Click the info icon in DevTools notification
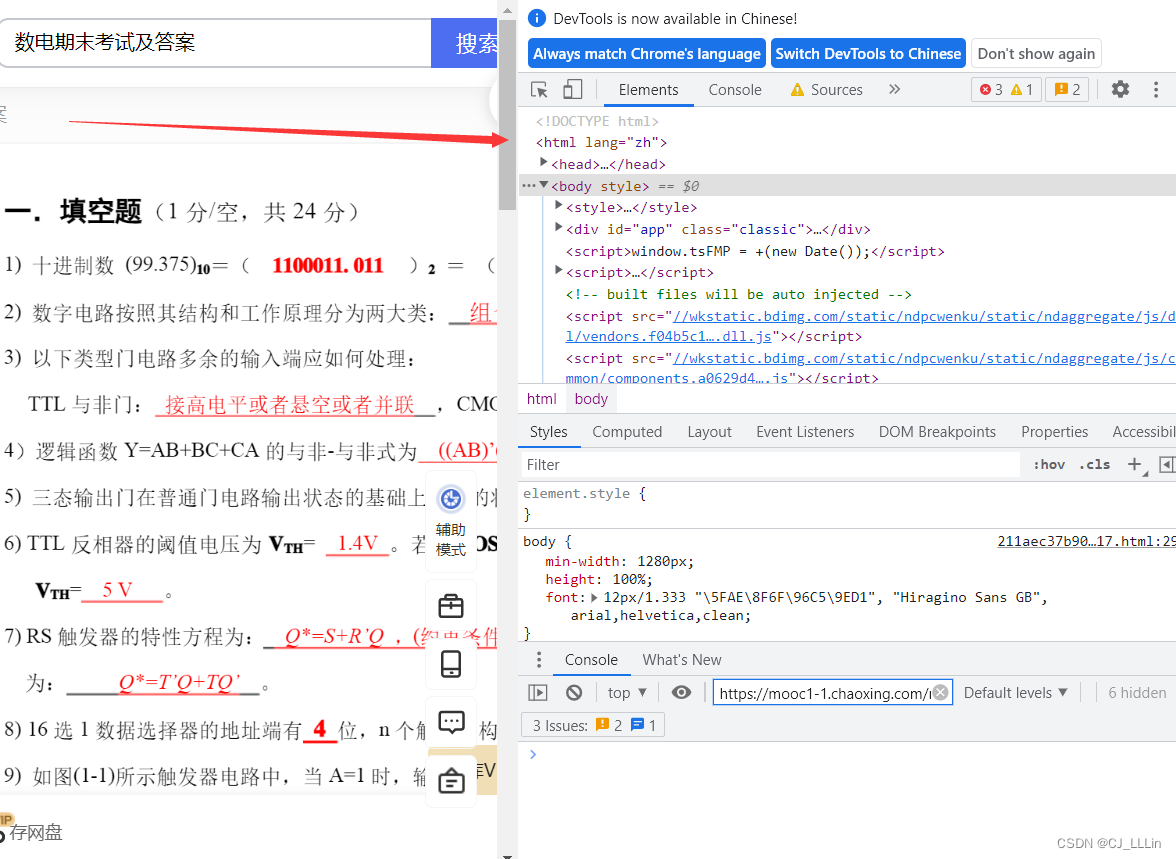Viewport: 1176px width, 859px height. point(536,18)
